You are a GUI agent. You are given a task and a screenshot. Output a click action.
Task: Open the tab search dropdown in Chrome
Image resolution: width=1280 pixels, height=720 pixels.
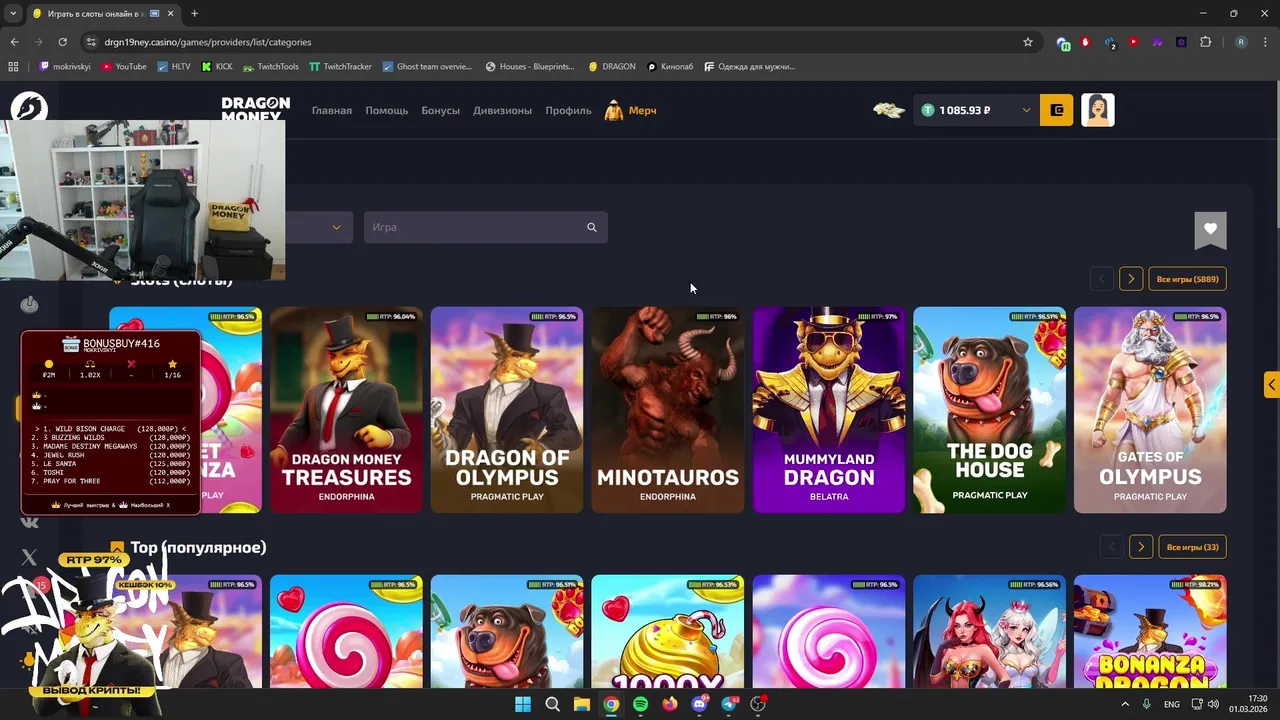[x=13, y=13]
